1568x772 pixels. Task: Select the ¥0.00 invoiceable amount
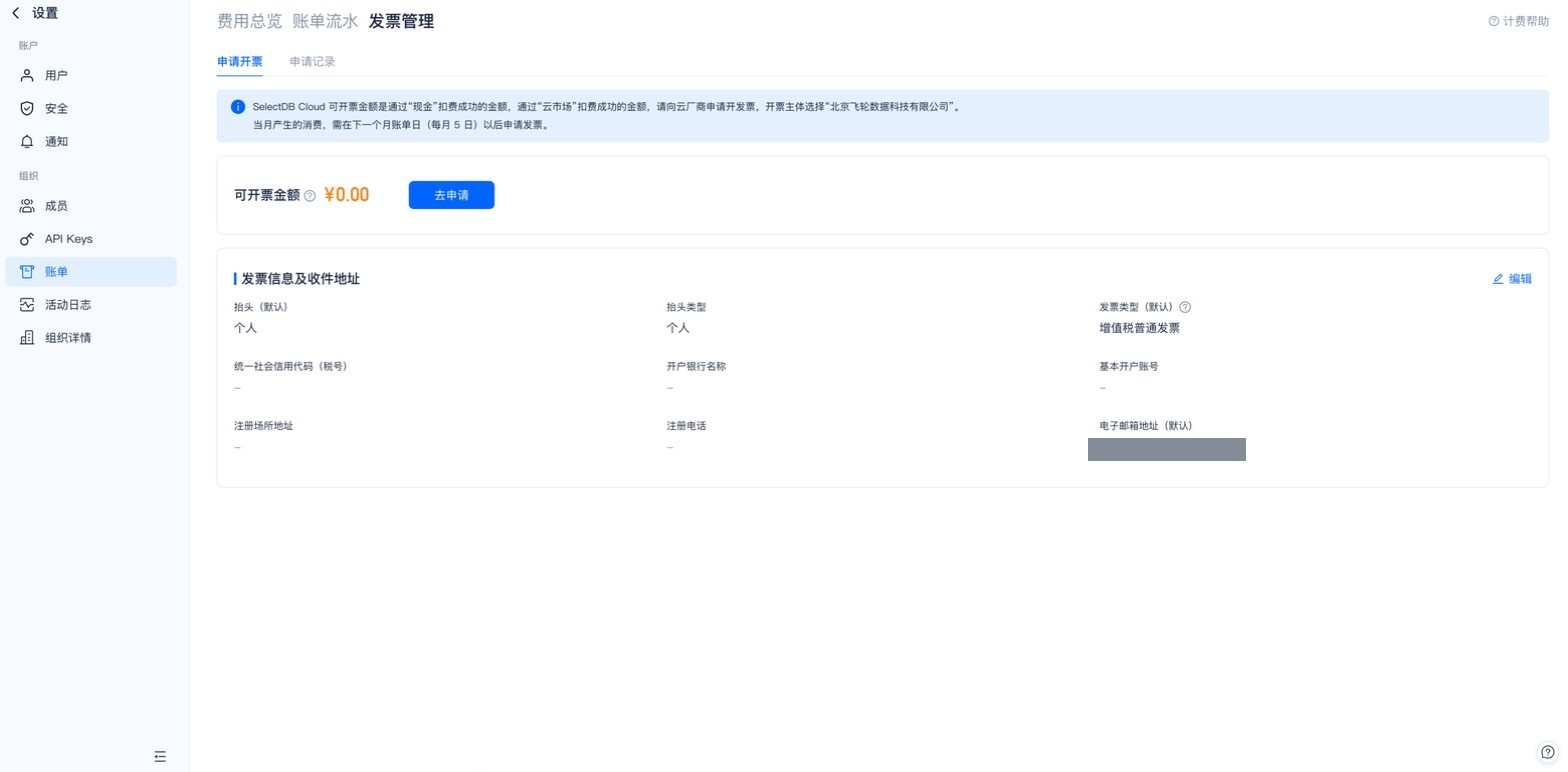click(346, 195)
